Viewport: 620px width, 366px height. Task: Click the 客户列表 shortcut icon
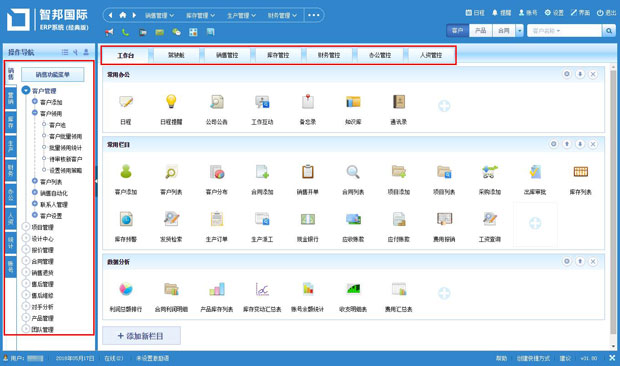pos(171,172)
